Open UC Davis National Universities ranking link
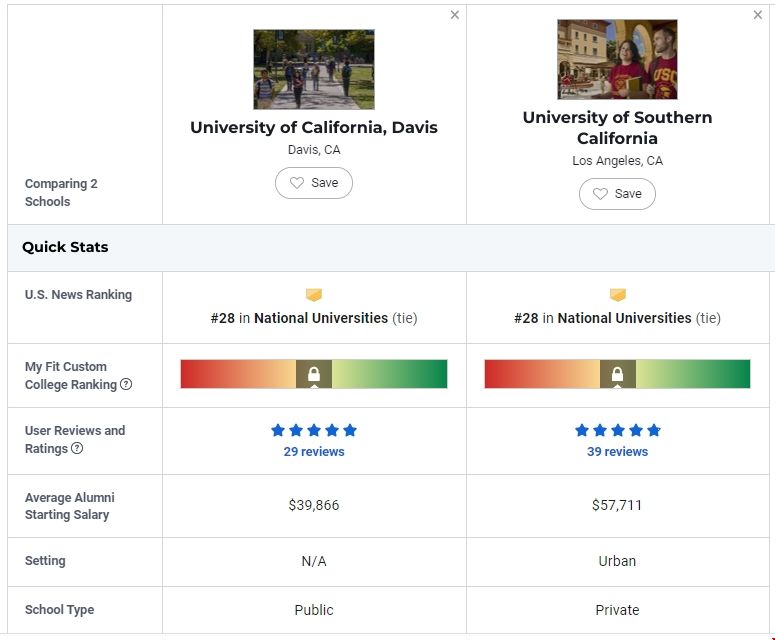The image size is (775, 640). point(320,318)
